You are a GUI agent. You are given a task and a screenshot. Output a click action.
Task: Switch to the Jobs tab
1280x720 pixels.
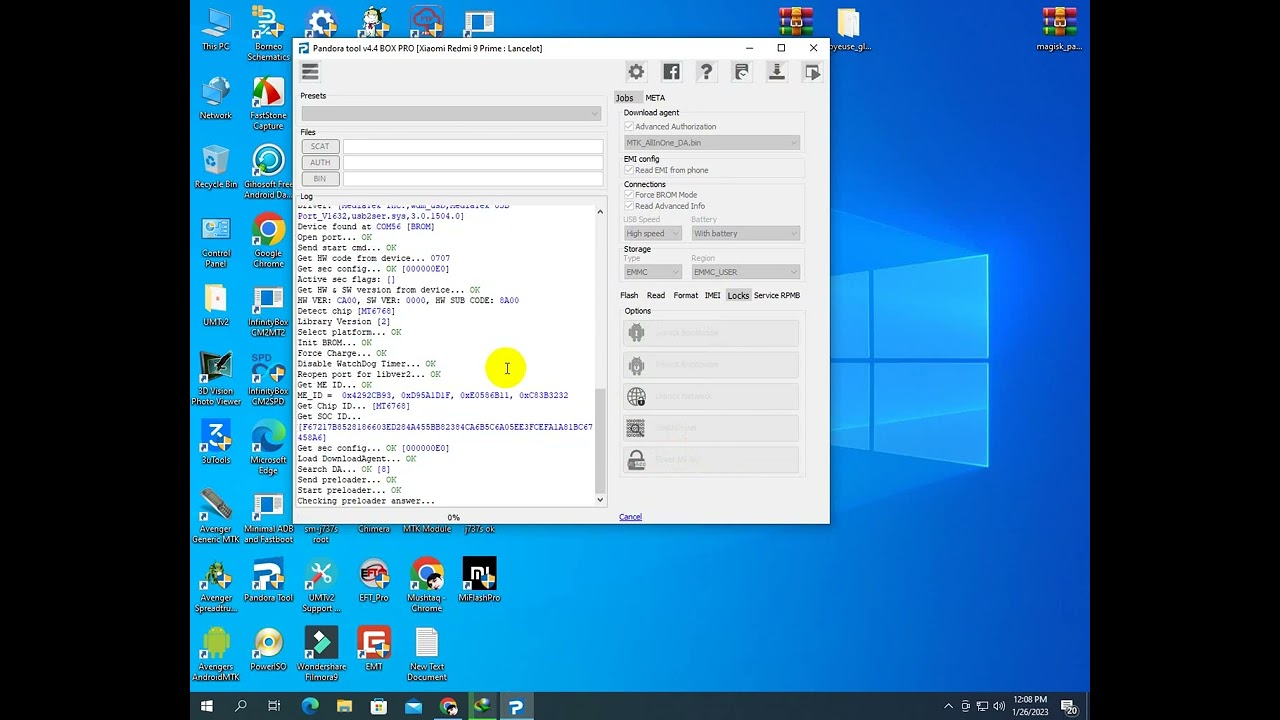(x=625, y=98)
